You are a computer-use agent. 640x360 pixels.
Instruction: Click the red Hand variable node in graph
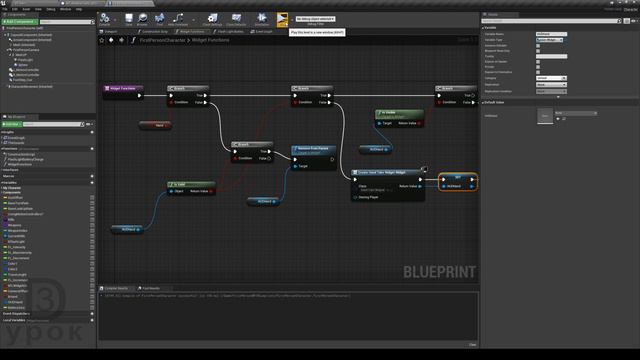pos(156,125)
